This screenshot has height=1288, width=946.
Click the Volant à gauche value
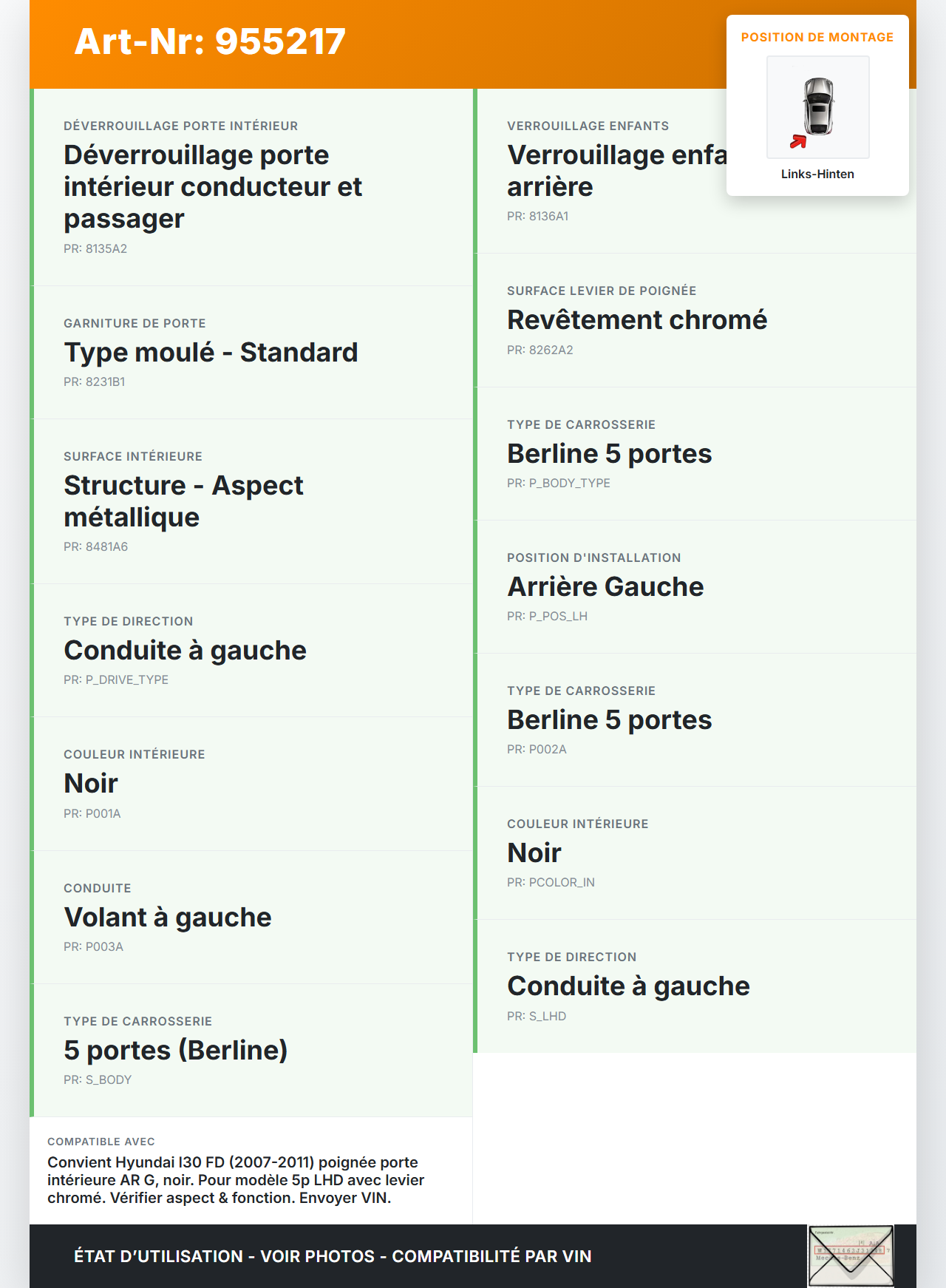pyautogui.click(x=168, y=917)
